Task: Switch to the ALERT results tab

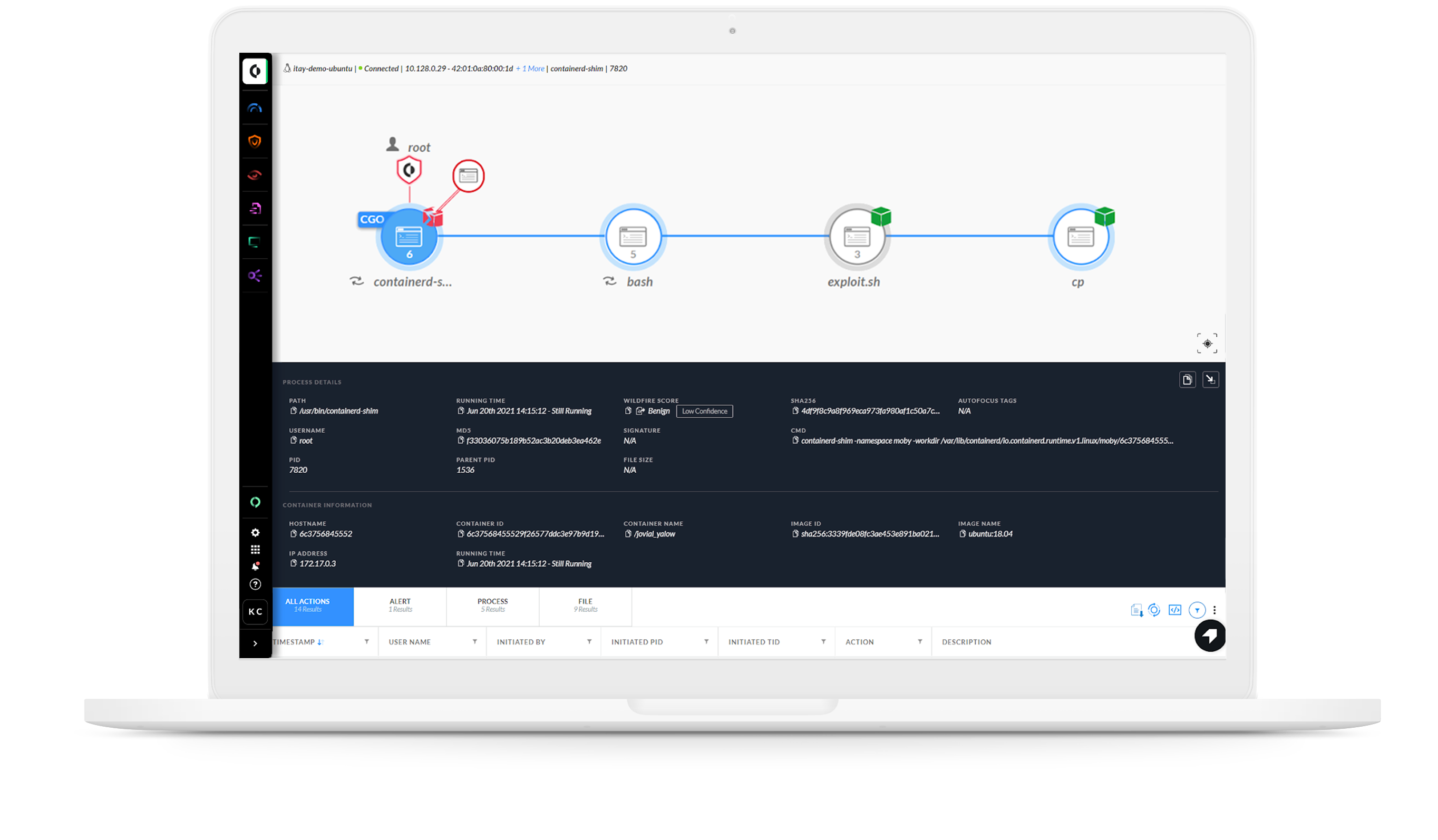Action: (400, 606)
